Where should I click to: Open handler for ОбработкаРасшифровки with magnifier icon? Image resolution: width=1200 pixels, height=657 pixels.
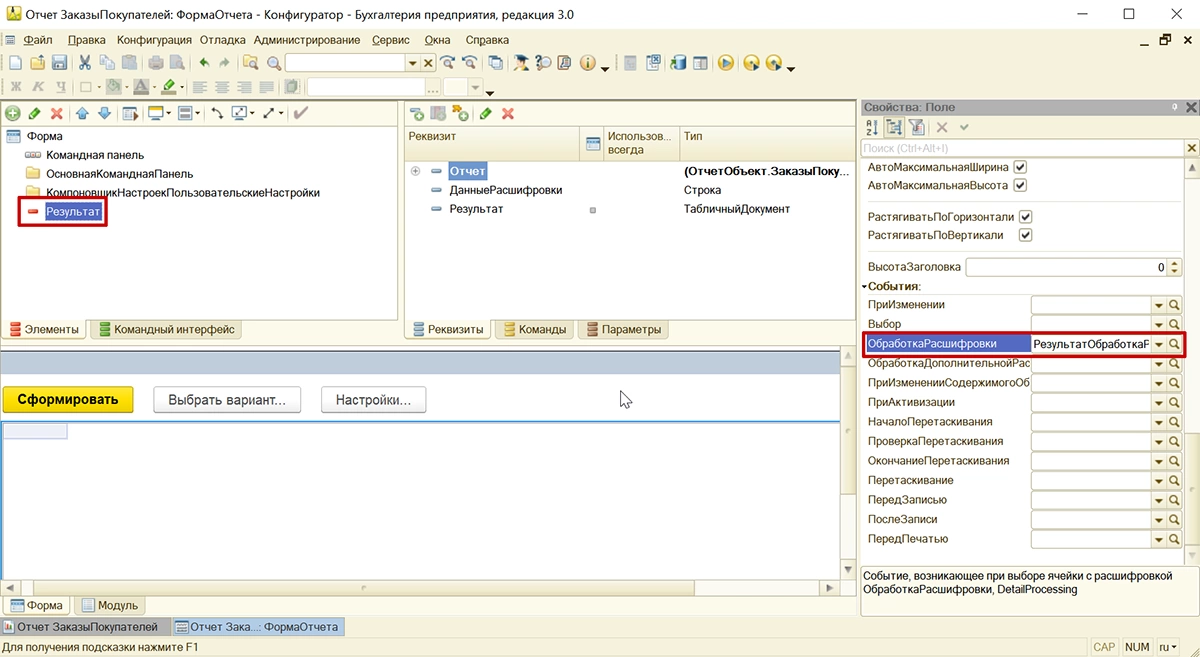[1175, 344]
